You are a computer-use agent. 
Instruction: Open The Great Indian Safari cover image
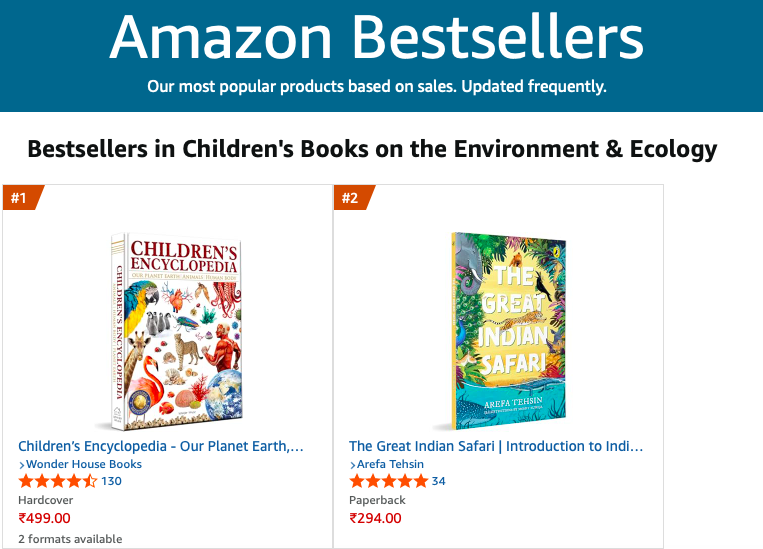tap(508, 330)
